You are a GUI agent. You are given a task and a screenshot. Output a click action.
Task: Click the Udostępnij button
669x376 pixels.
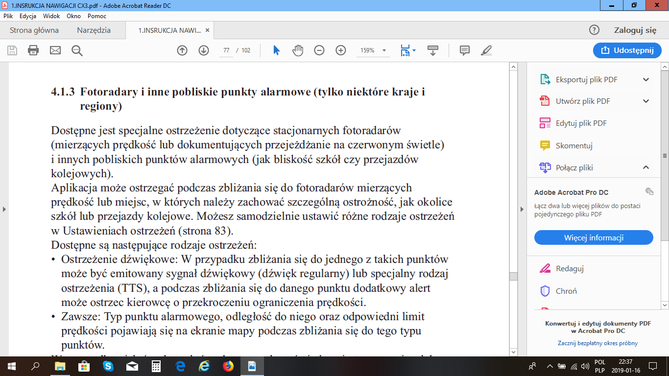(x=627, y=50)
